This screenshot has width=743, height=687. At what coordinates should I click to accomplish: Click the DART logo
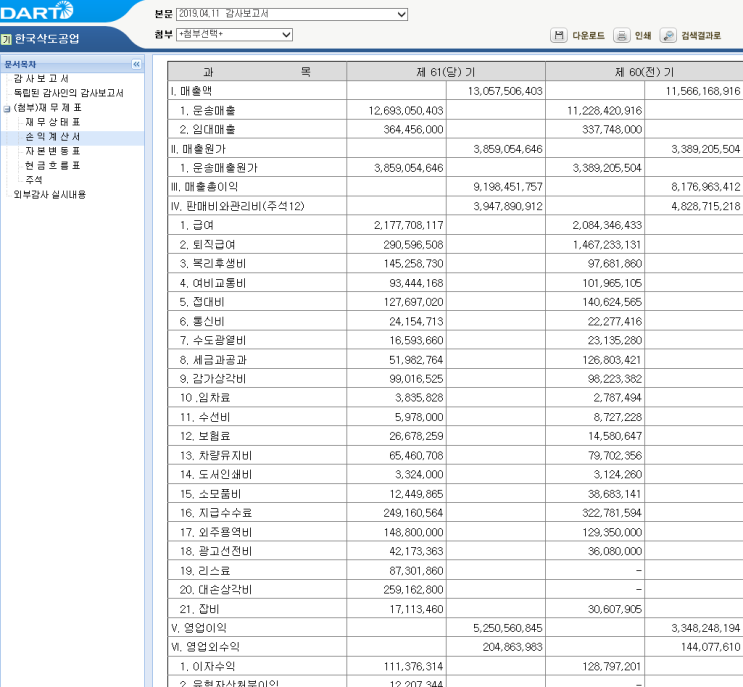click(37, 11)
